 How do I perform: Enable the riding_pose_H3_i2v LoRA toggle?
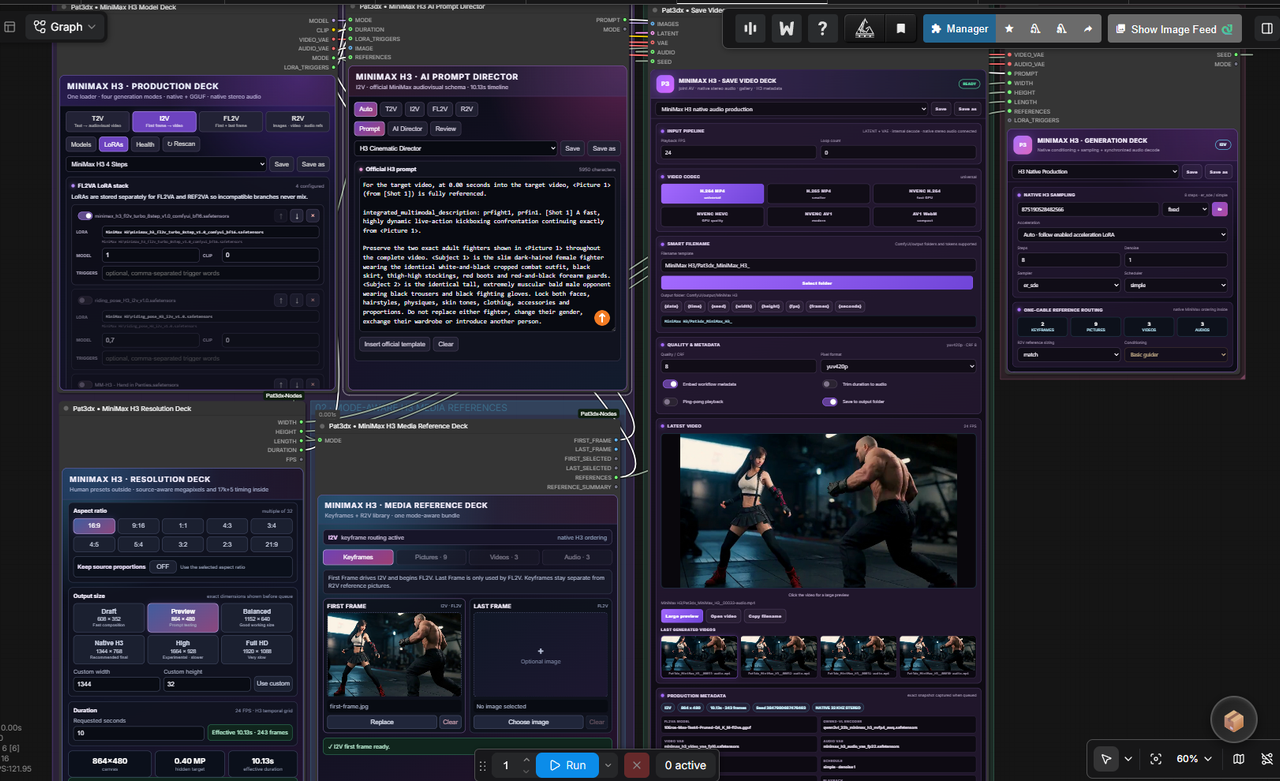pos(85,299)
